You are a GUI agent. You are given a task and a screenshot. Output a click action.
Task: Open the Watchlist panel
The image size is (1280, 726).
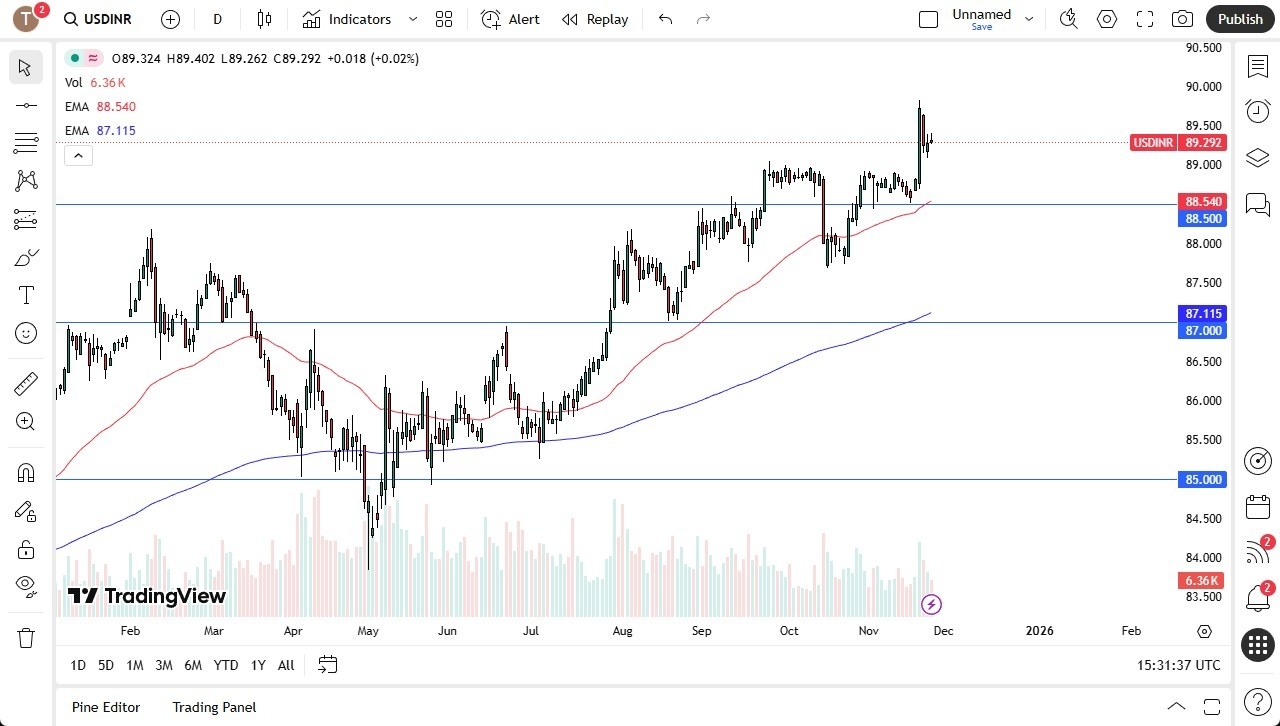(1257, 66)
